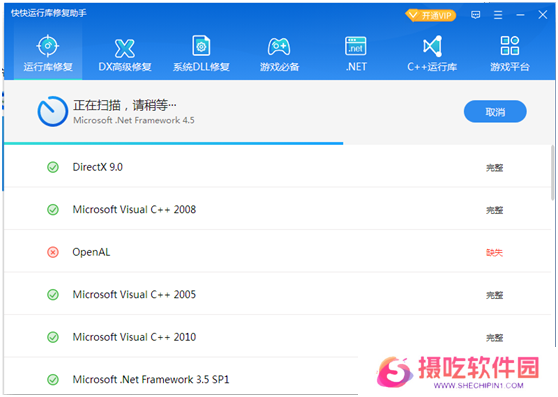Click the red 缺失 status for OpenAL
558x397 pixels.
pyautogui.click(x=494, y=253)
